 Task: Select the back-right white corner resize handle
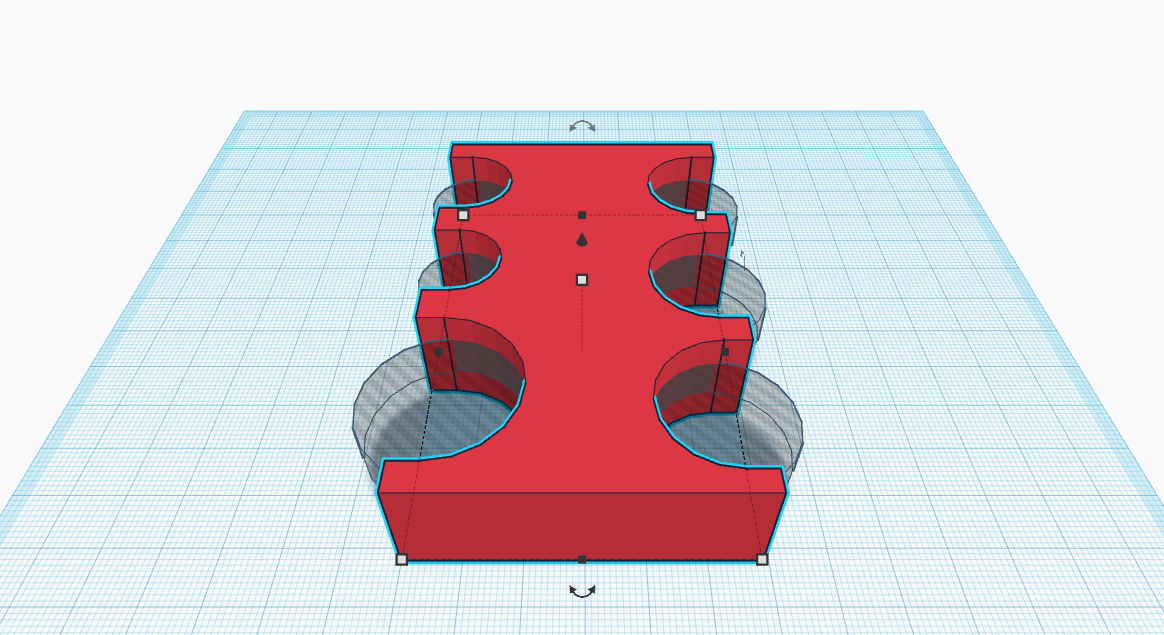[700, 215]
